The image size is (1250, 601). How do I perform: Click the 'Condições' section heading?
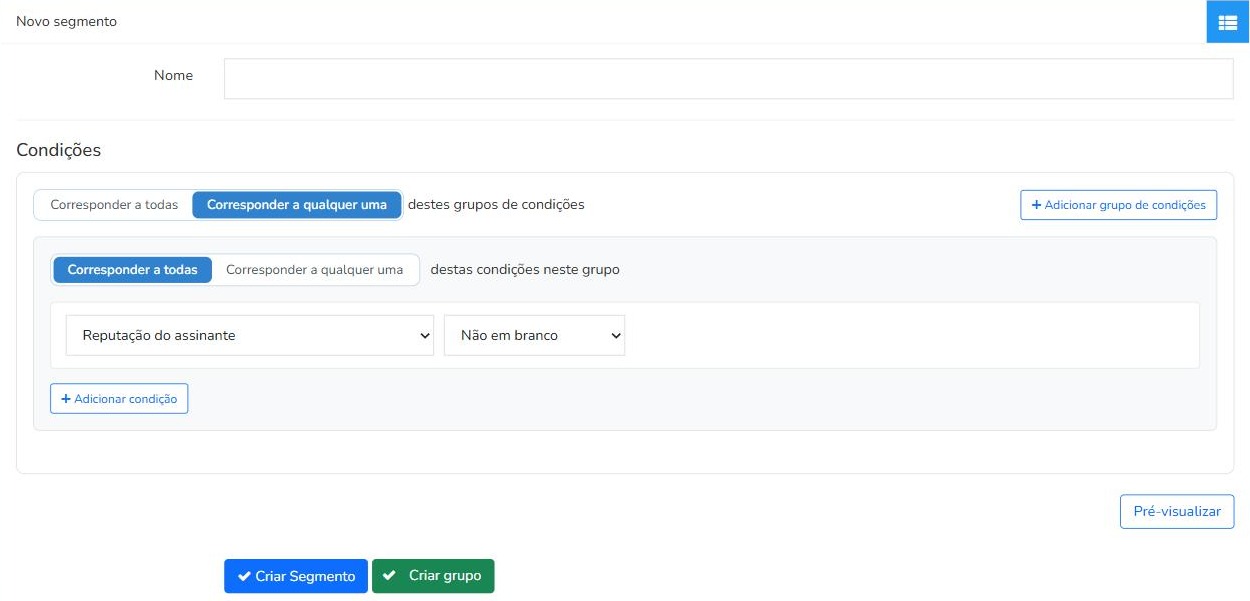tap(59, 150)
